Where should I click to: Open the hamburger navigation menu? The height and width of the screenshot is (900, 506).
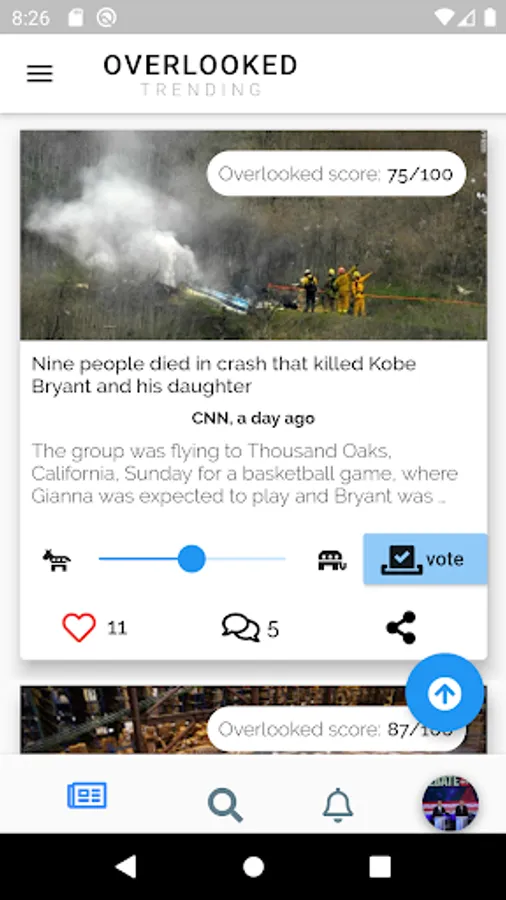40,73
